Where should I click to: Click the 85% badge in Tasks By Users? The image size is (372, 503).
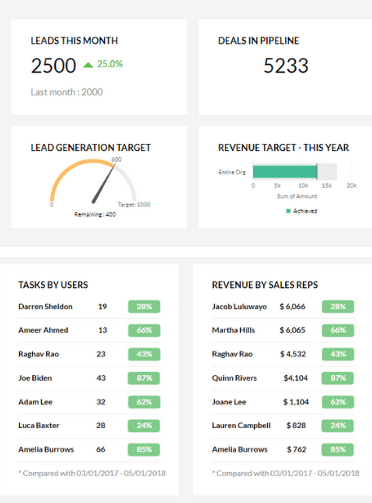coord(144,449)
